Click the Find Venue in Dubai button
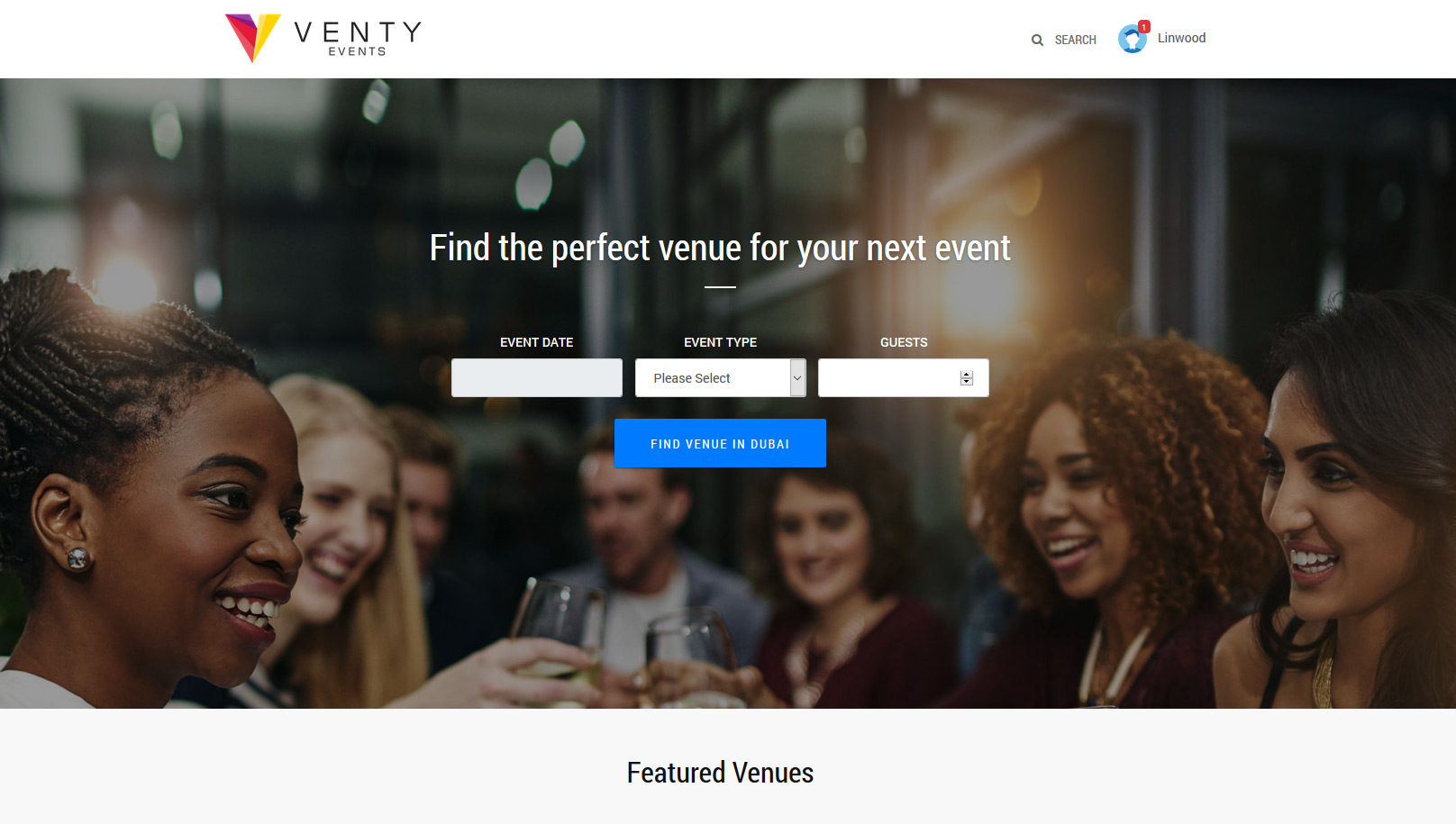This screenshot has width=1456, height=824. pos(720,443)
